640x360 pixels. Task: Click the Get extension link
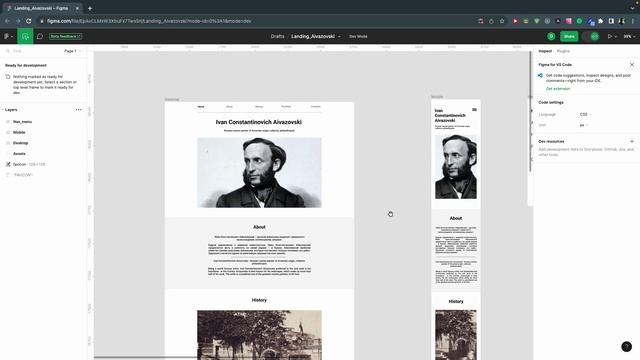pyautogui.click(x=558, y=89)
